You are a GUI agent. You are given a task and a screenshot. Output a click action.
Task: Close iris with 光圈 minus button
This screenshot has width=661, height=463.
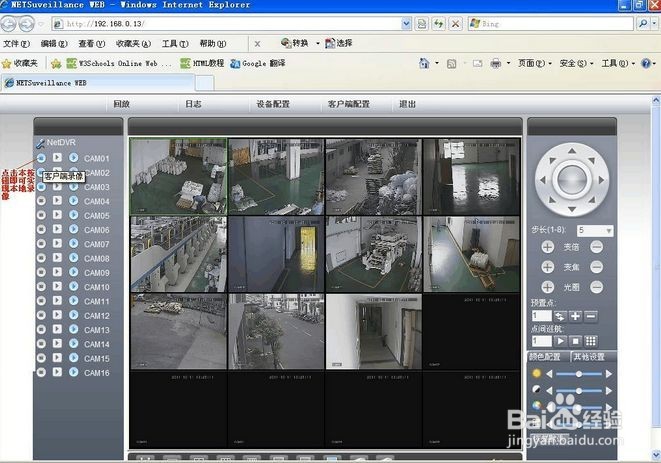597,287
